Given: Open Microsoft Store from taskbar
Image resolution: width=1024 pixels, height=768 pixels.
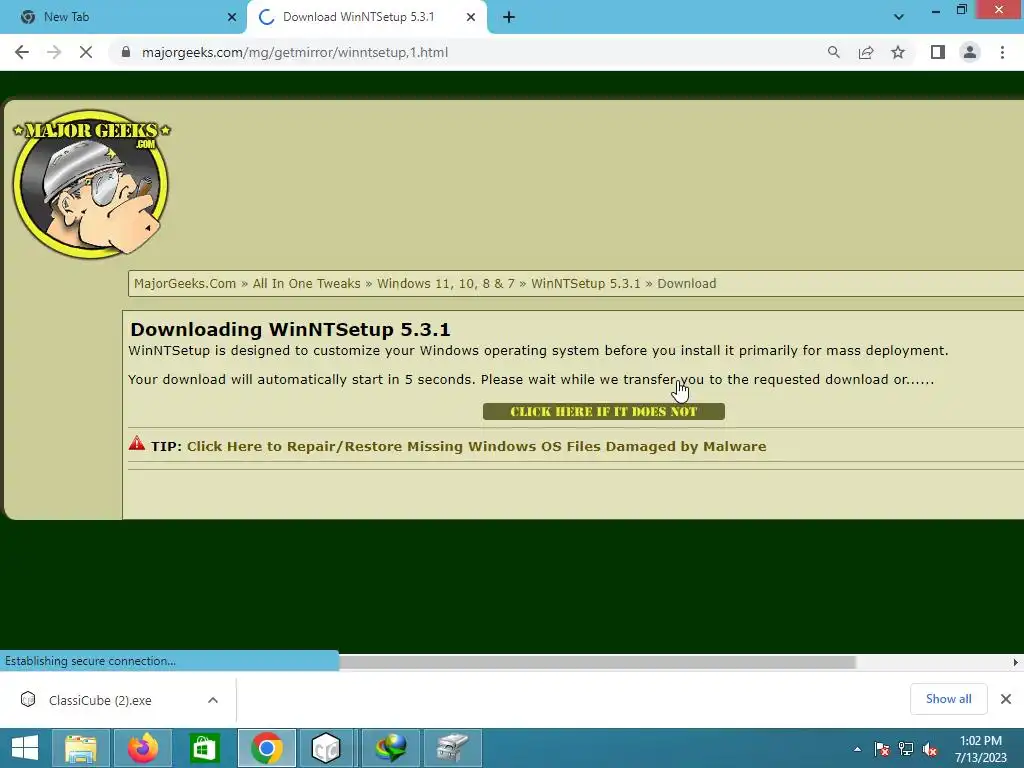Looking at the screenshot, I should tap(204, 748).
